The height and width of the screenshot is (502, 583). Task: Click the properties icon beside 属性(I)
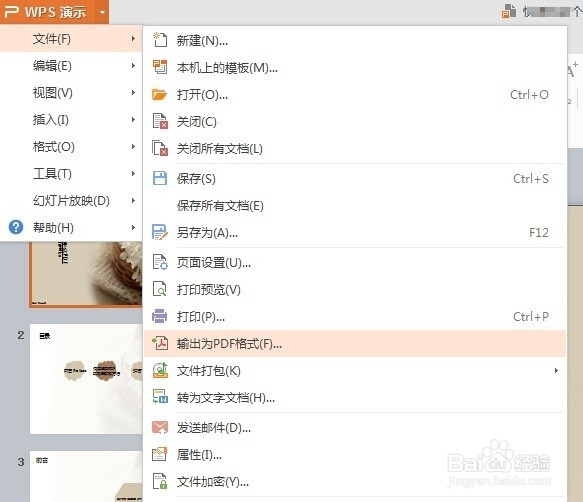tap(160, 454)
